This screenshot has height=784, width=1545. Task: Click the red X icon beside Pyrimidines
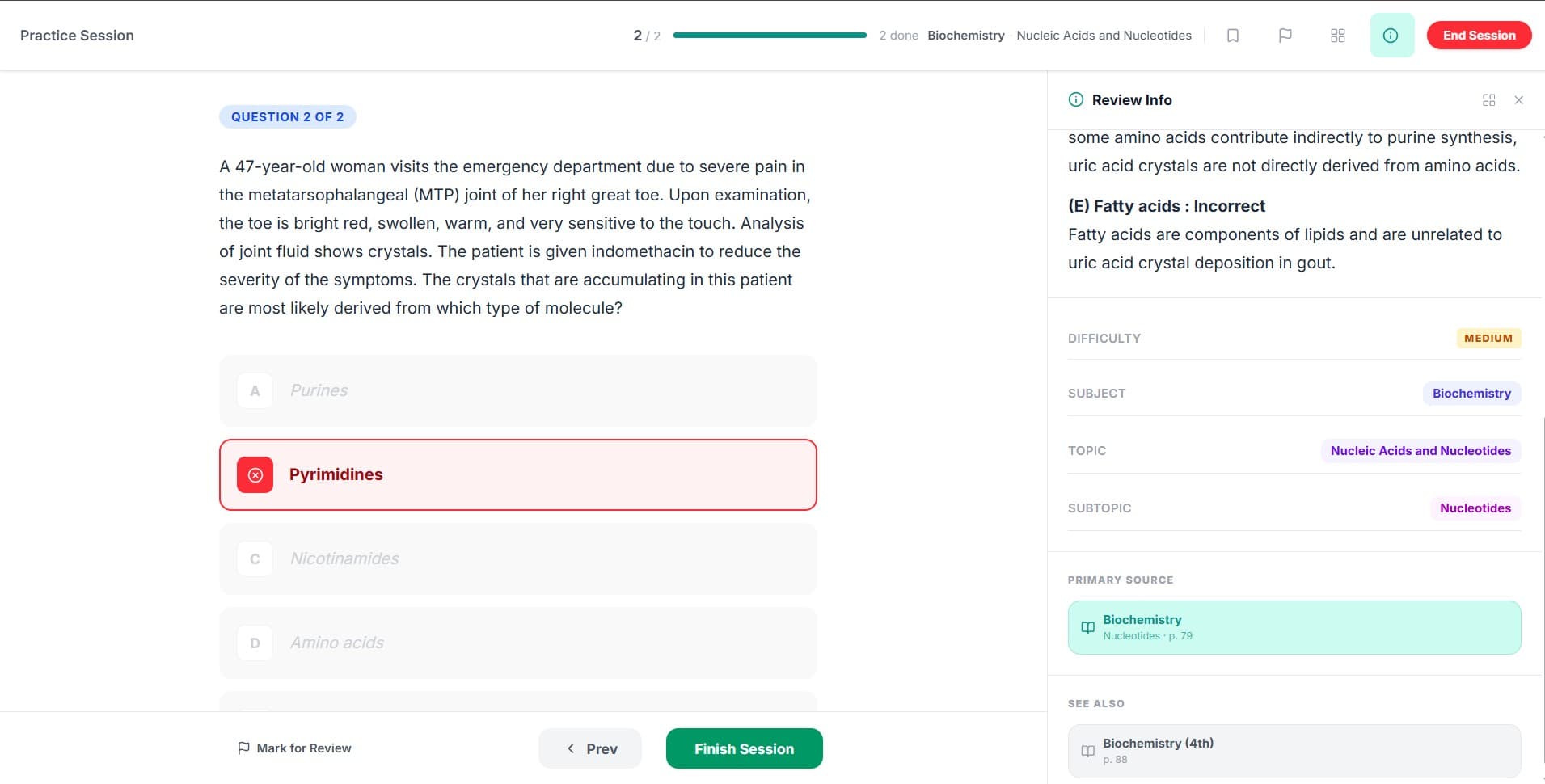pos(255,475)
